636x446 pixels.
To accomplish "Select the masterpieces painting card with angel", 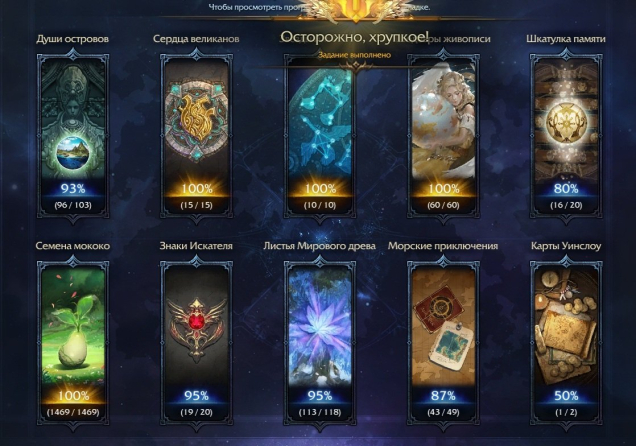I will pos(443,136).
